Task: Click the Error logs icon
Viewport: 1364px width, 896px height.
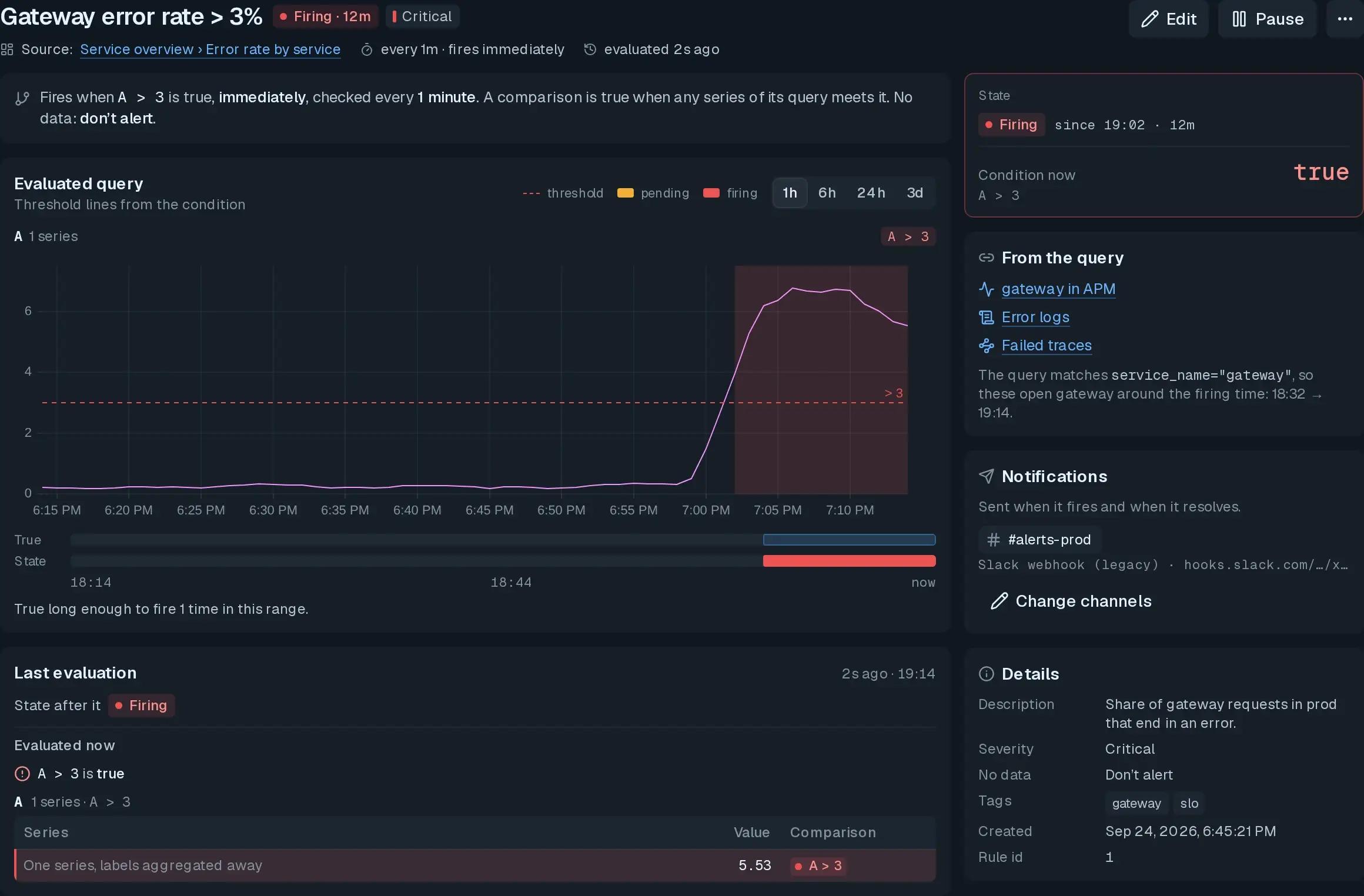Action: click(x=986, y=317)
